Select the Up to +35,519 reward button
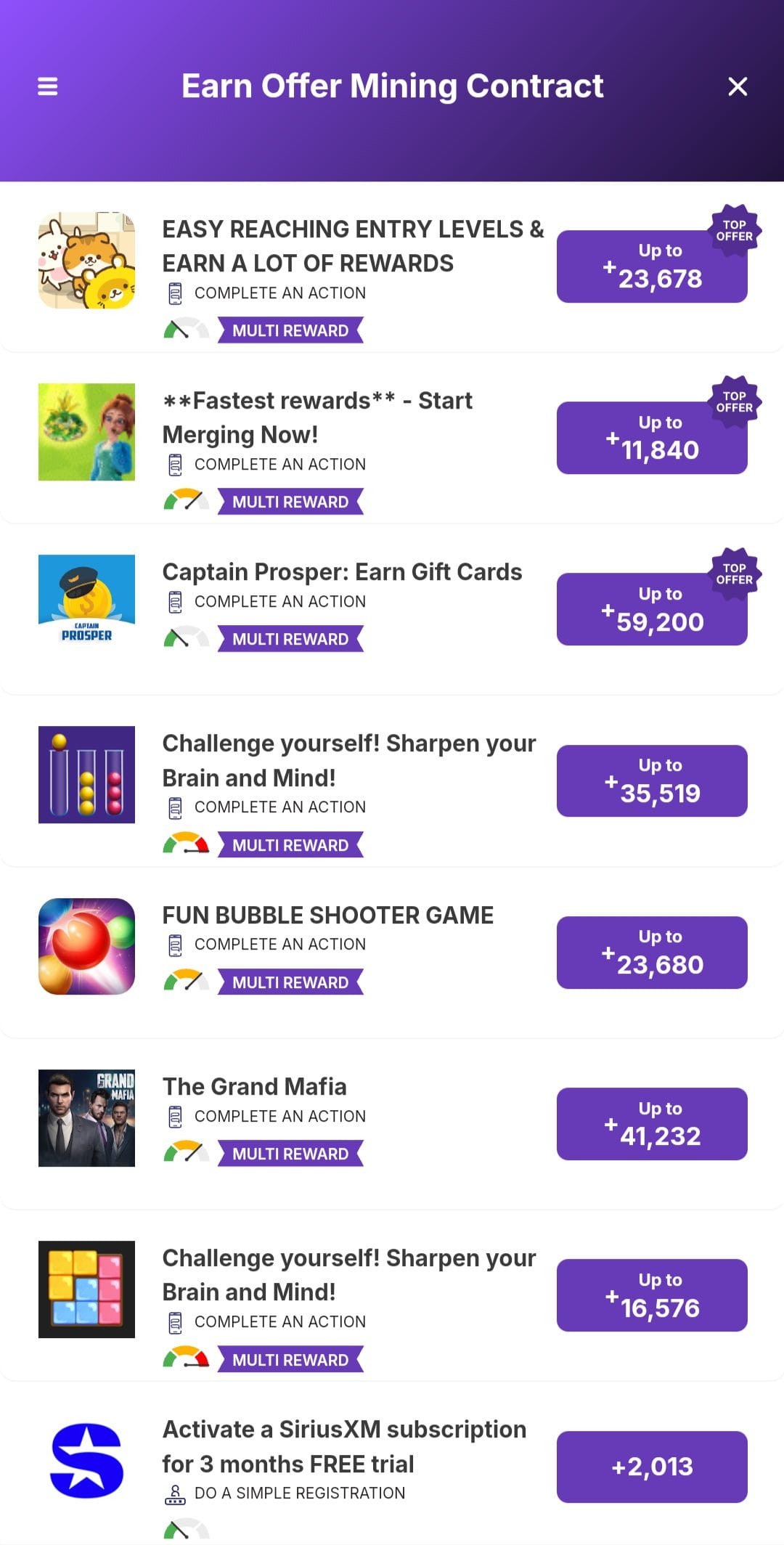 pyautogui.click(x=652, y=781)
